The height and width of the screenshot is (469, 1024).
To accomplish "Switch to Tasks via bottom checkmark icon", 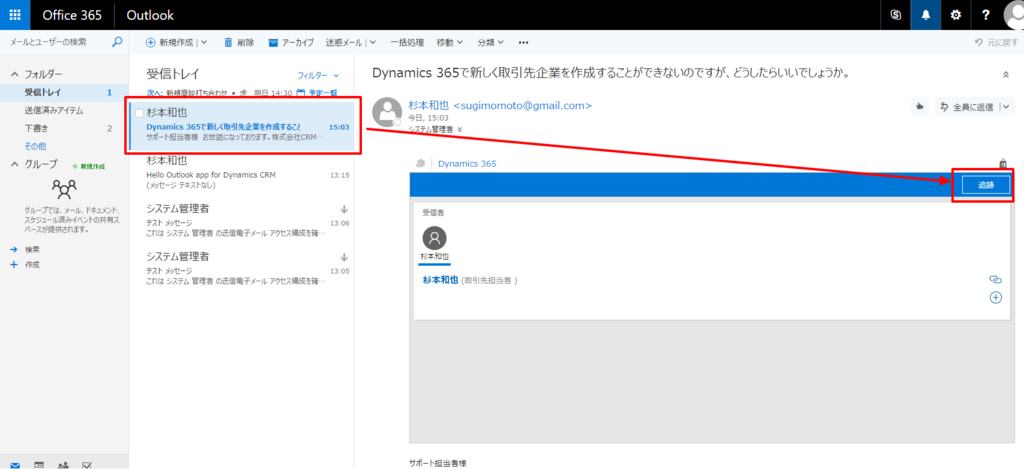I will (87, 465).
